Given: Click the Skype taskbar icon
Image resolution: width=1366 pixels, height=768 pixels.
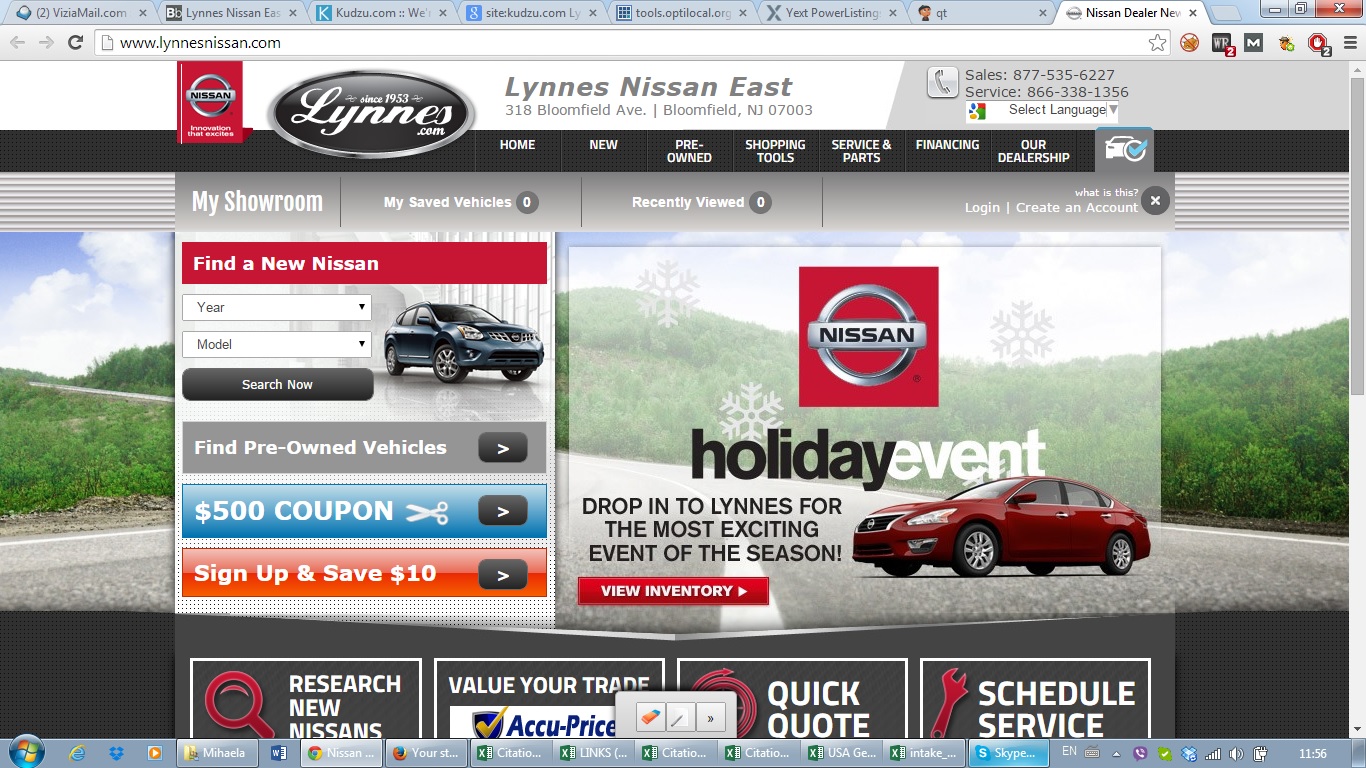Looking at the screenshot, I should click(1008, 752).
